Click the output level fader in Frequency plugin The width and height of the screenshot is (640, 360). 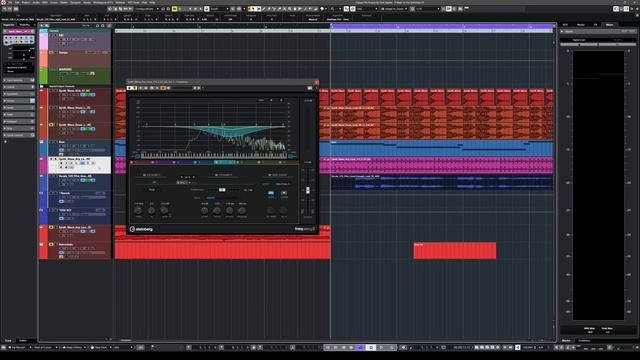click(x=308, y=190)
